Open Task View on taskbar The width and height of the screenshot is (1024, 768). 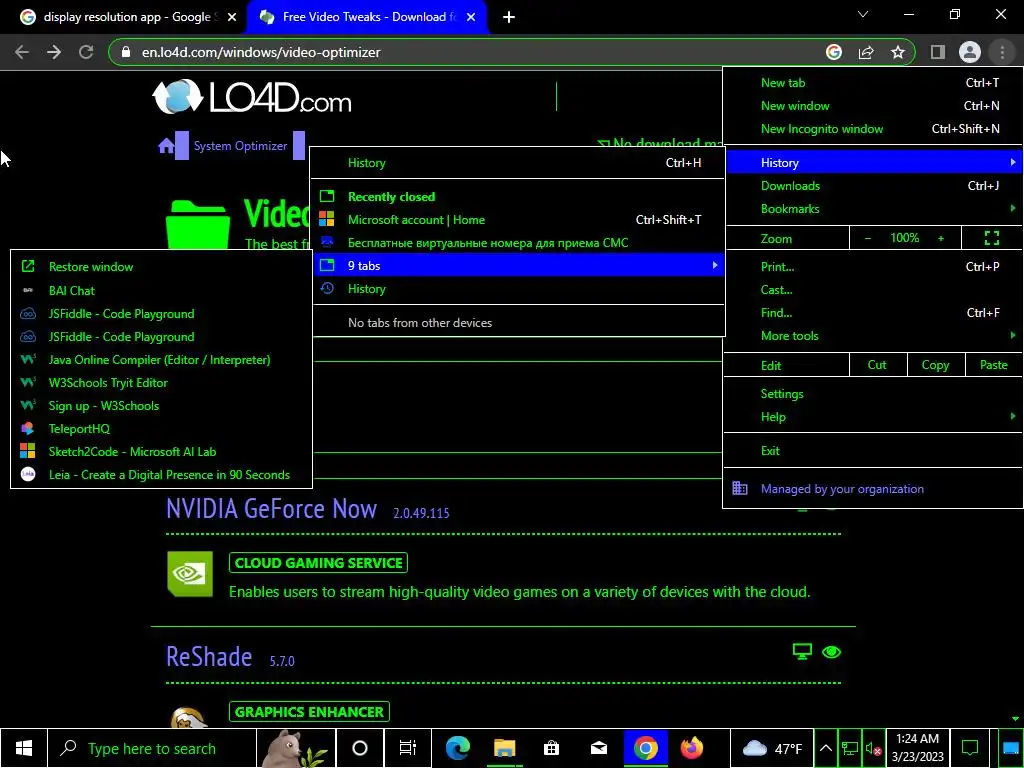click(408, 748)
